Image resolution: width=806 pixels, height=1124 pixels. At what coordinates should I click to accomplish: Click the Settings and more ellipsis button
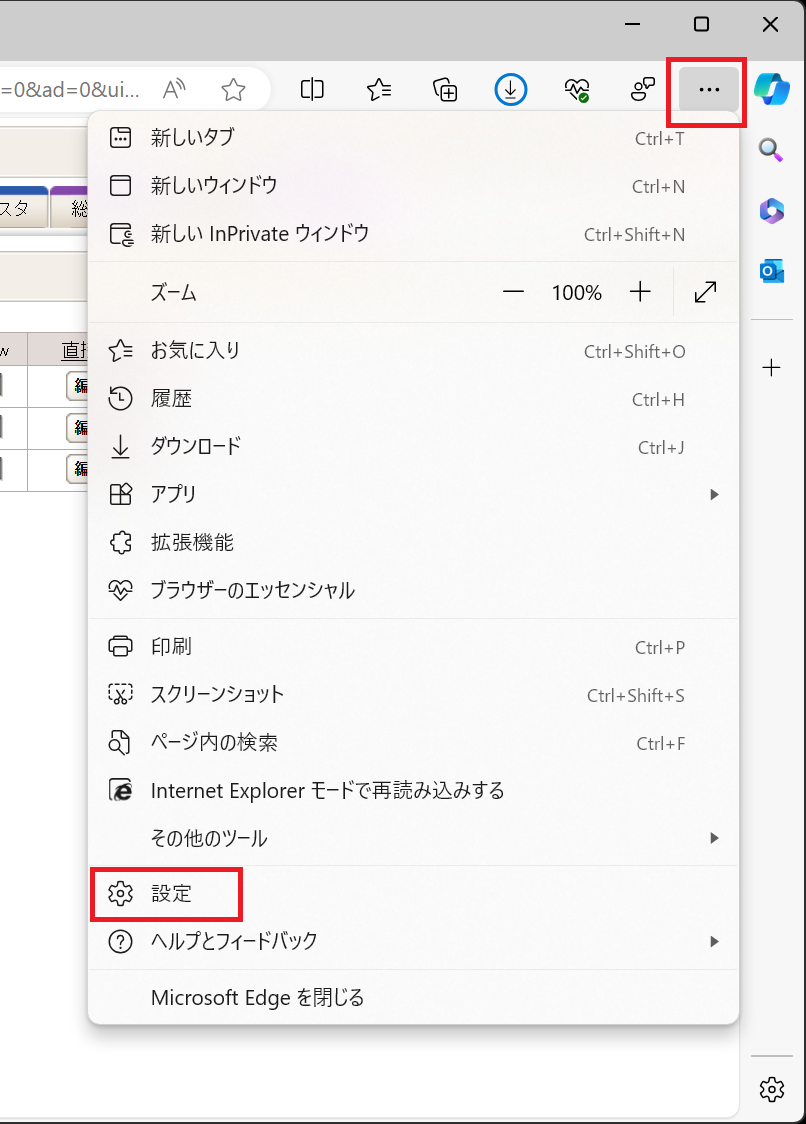[708, 90]
